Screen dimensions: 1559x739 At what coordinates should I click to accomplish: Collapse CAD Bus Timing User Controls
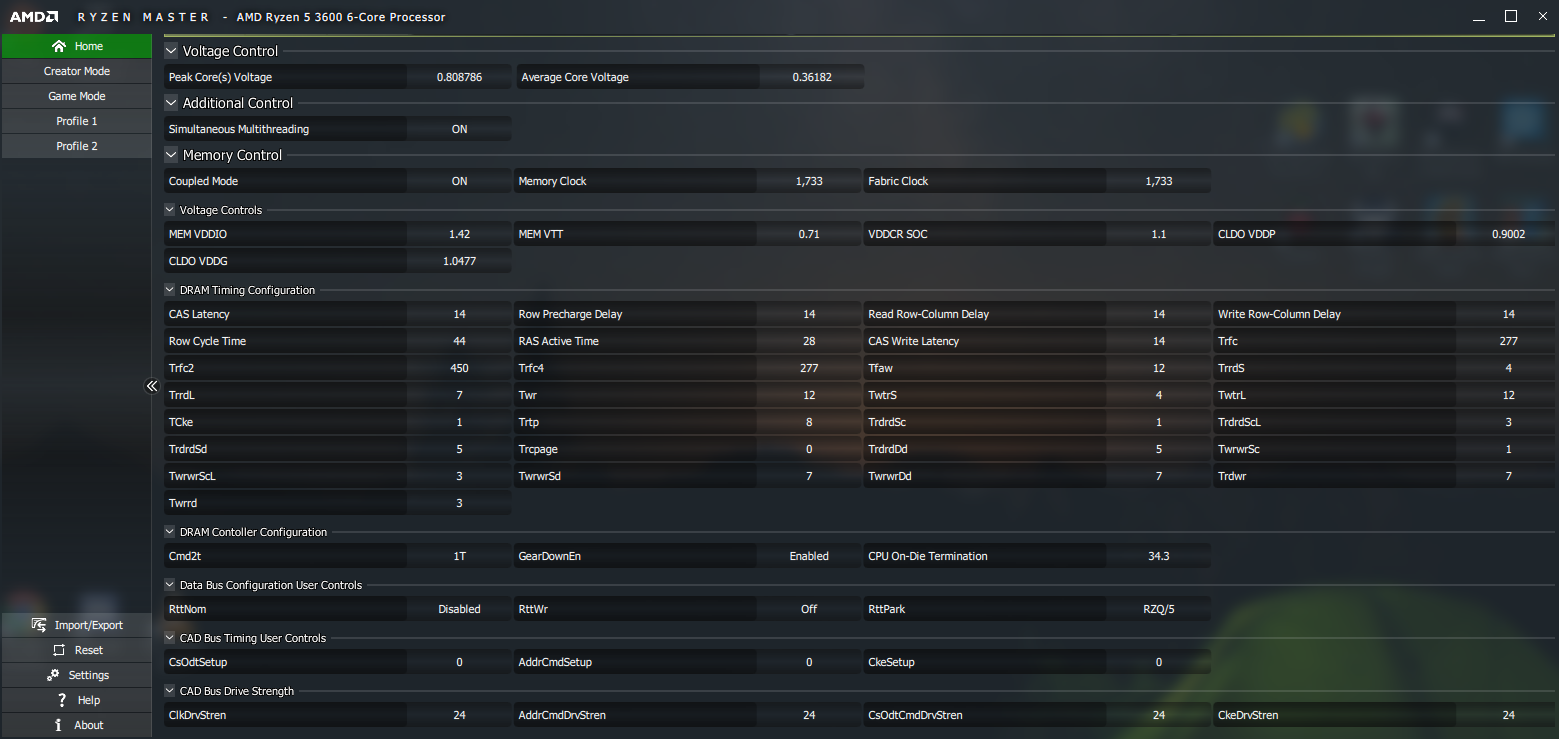coord(169,638)
